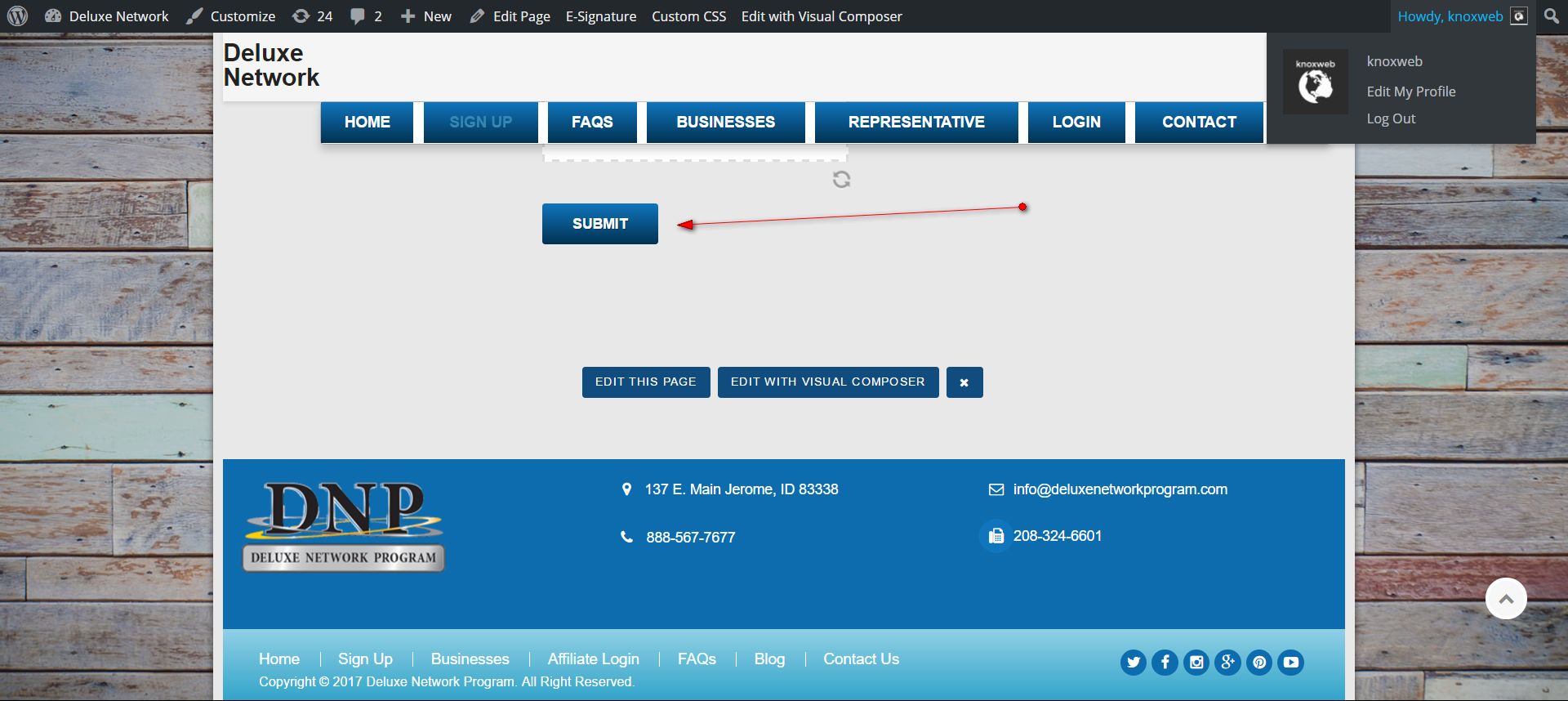Open the YouTube social icon
The image size is (1568, 701).
point(1291,663)
